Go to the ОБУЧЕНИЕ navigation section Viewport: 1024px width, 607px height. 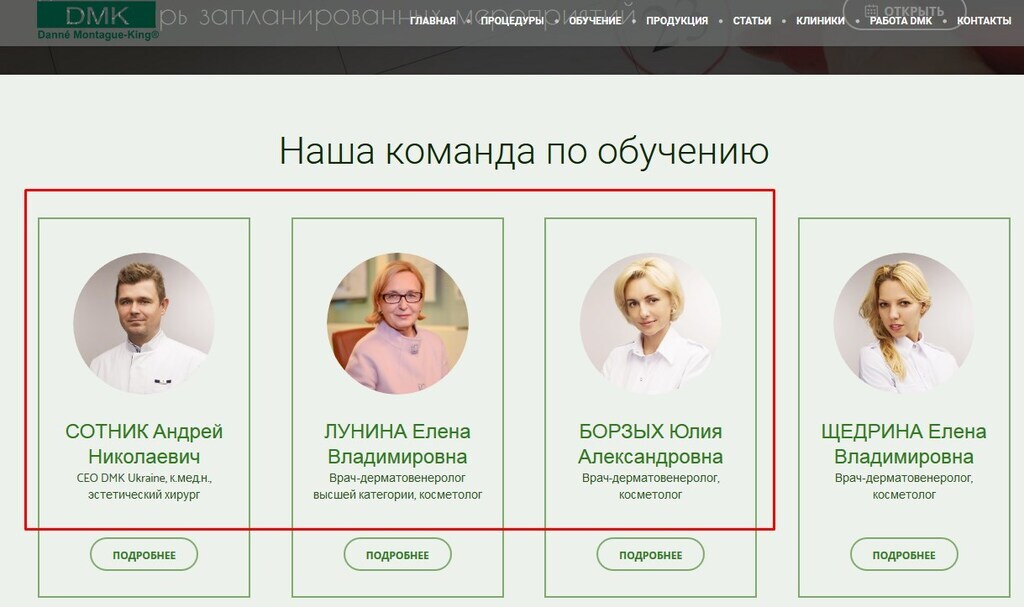pyautogui.click(x=595, y=21)
